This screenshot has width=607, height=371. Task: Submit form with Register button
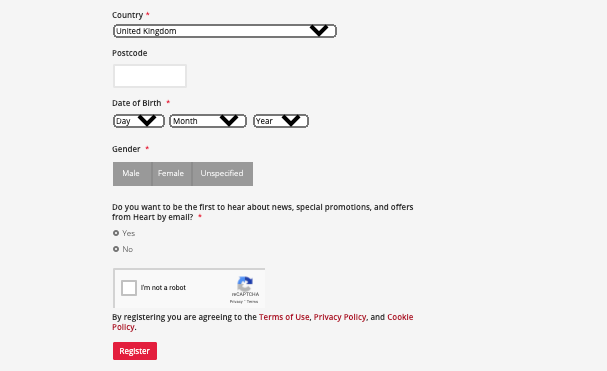click(x=135, y=351)
